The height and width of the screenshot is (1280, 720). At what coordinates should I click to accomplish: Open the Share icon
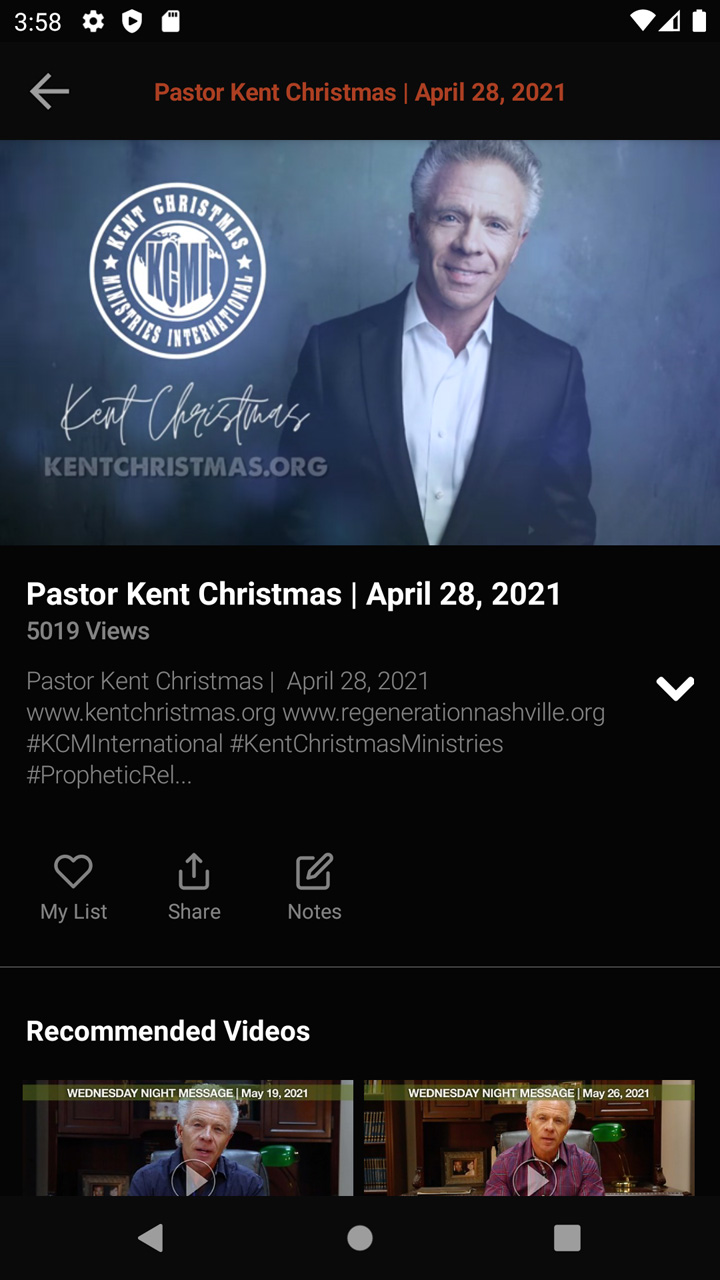194,871
